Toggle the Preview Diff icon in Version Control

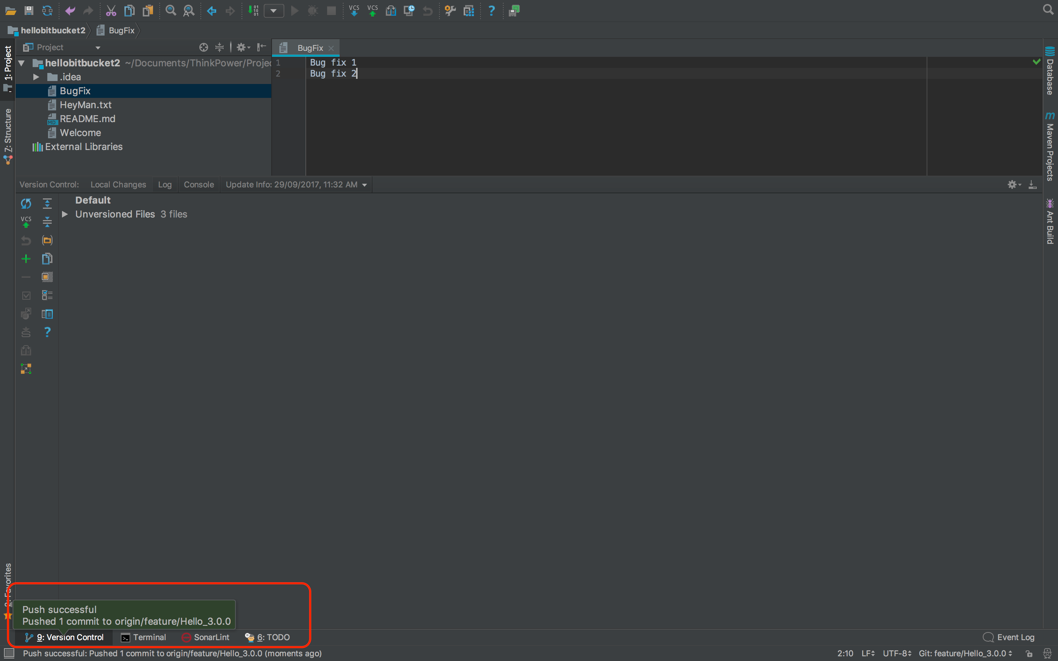point(47,314)
